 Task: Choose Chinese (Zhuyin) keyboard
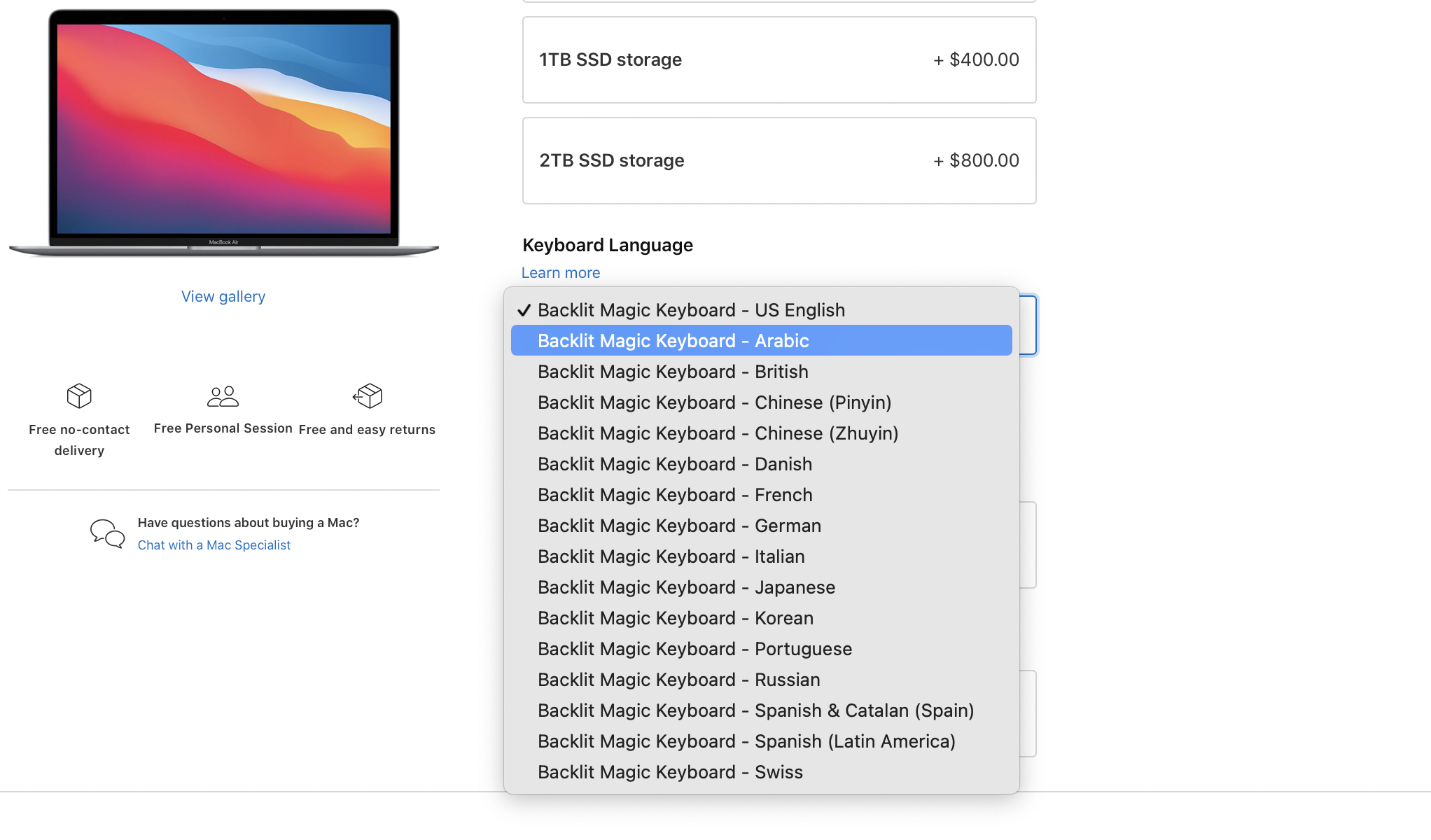[x=717, y=433]
